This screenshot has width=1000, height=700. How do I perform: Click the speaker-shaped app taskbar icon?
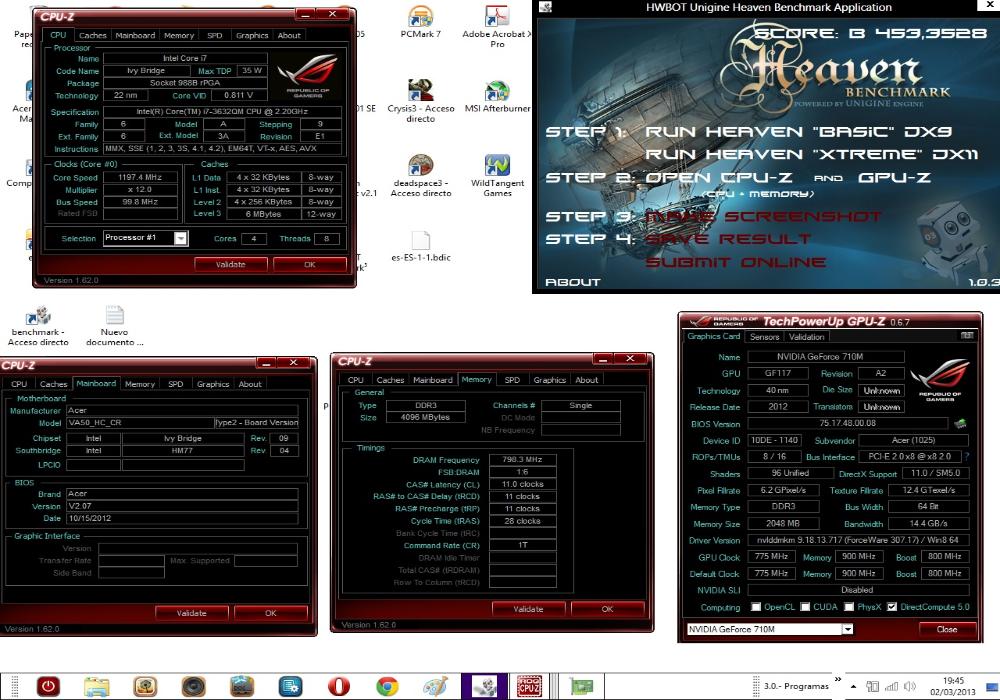pyautogui.click(x=193, y=687)
